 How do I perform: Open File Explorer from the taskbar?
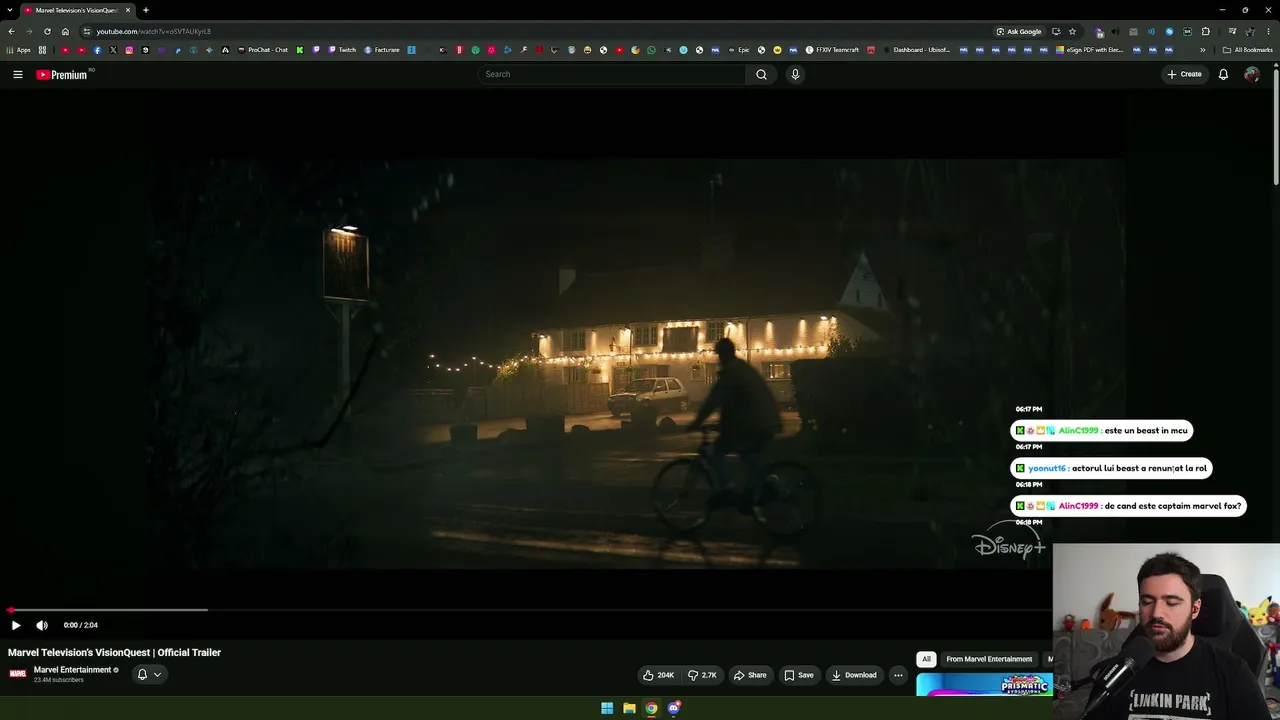(629, 708)
